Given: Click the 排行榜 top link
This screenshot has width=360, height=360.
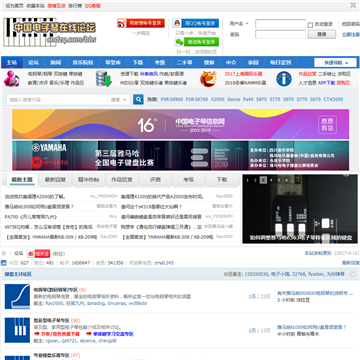Looking at the screenshot, I should pos(75,5).
